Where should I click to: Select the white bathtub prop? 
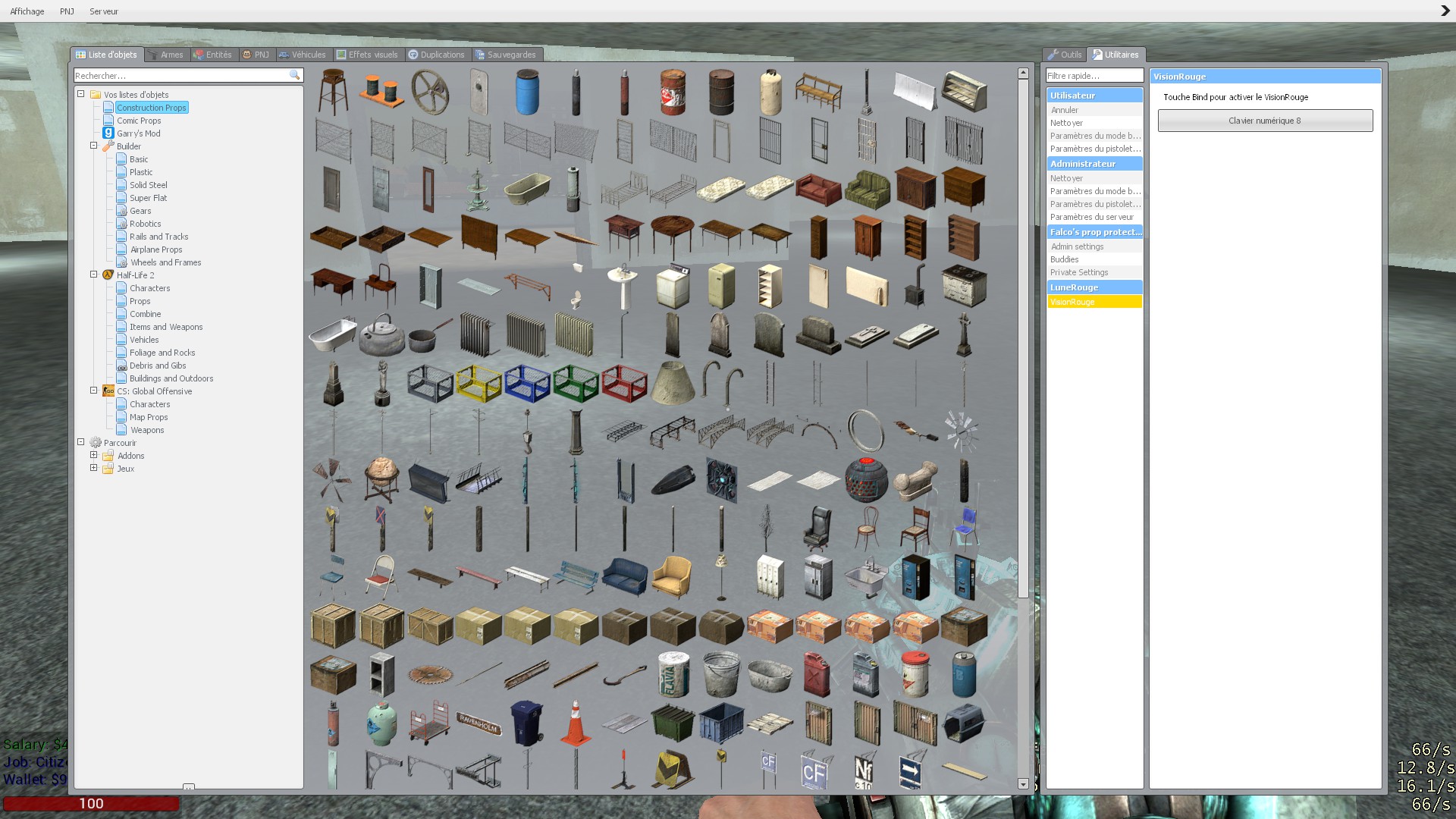point(333,334)
